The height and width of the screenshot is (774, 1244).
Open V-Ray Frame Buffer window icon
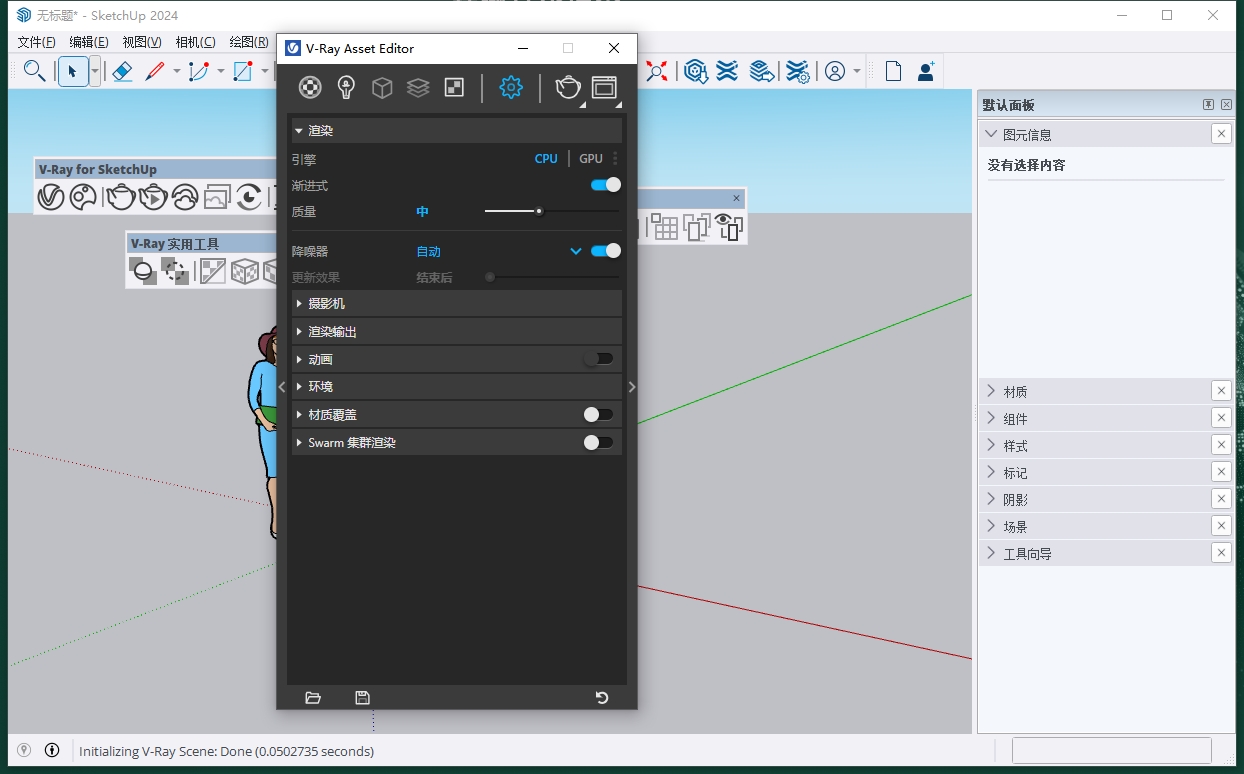point(604,88)
